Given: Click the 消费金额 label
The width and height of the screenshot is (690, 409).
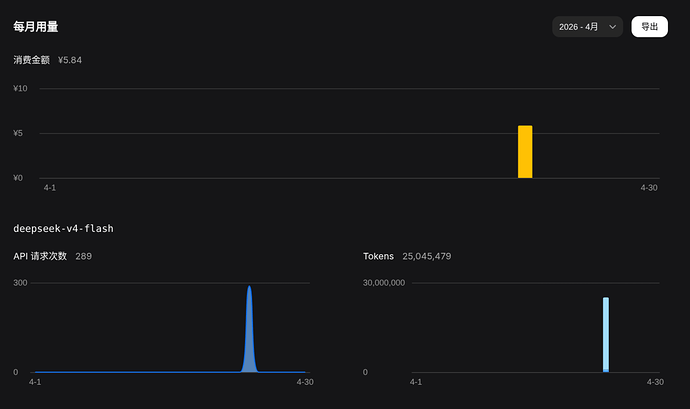Looking at the screenshot, I should tap(31, 60).
